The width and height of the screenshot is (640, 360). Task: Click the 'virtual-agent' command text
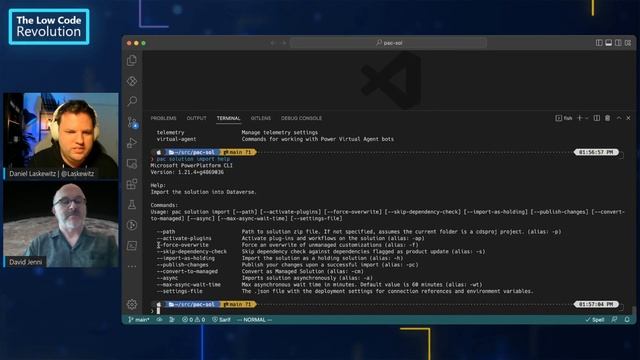(176, 139)
